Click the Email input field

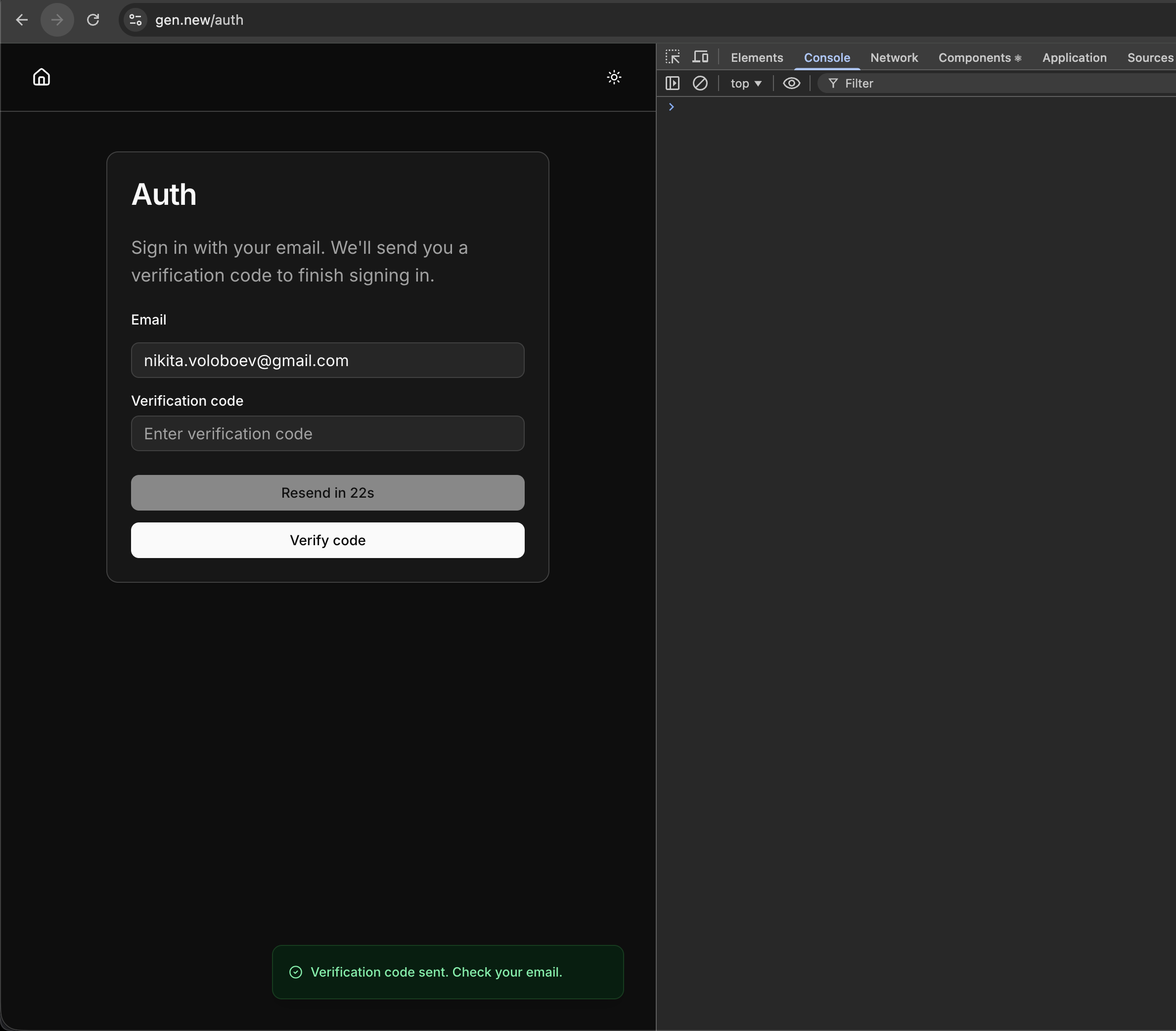[x=328, y=360]
